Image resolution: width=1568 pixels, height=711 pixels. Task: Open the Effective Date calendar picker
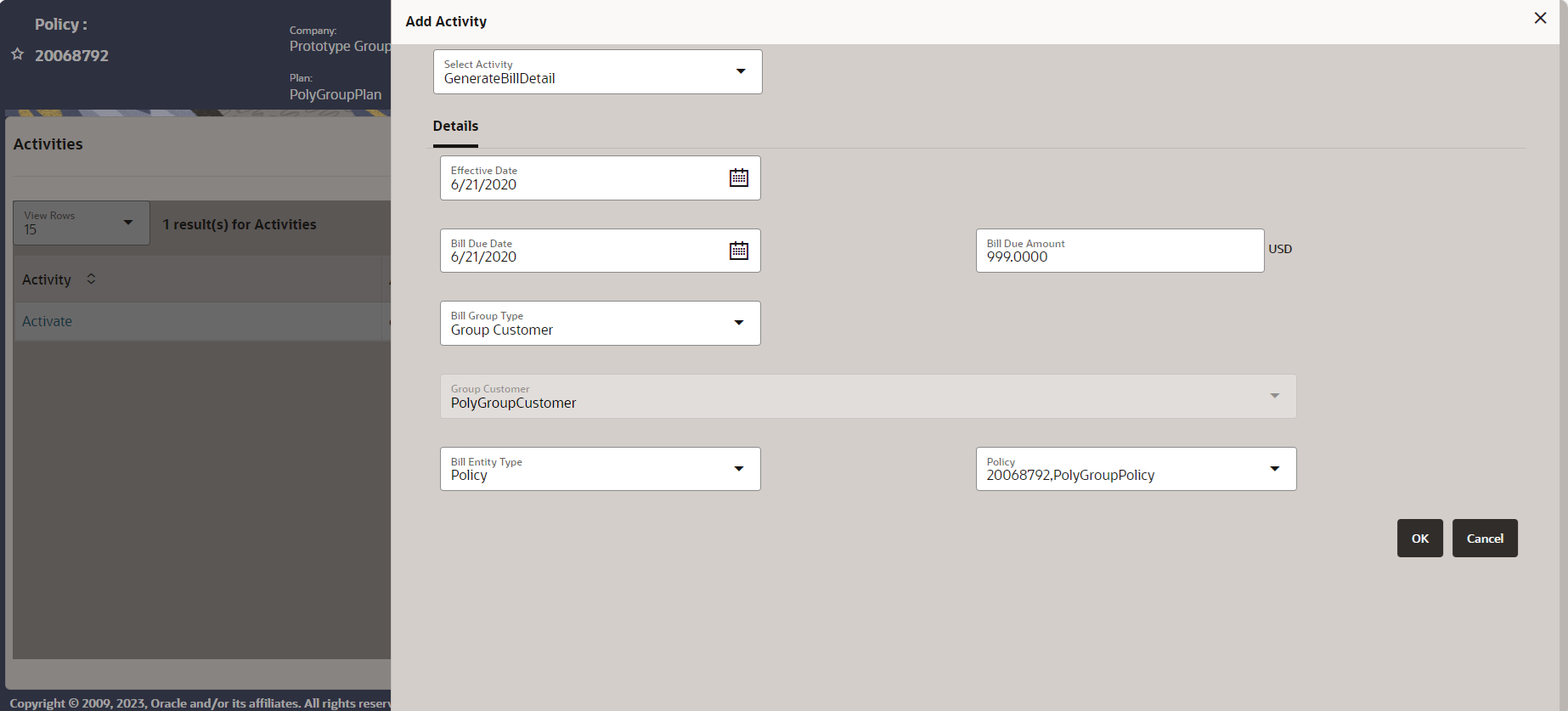[x=739, y=178]
